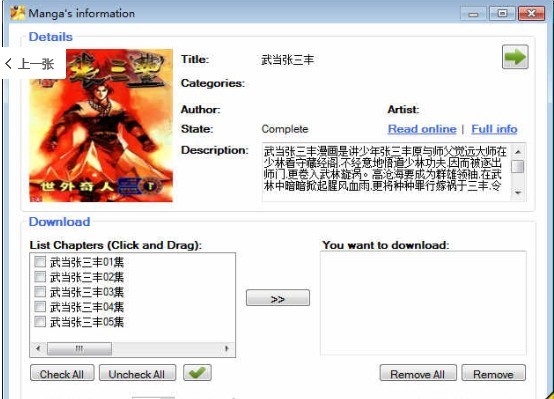Click the green arrow next button
The image size is (554, 399).
click(515, 57)
